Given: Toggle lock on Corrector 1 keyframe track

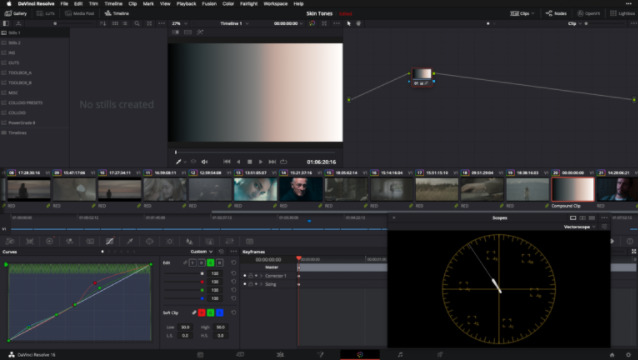Looking at the screenshot, I should tap(251, 276).
